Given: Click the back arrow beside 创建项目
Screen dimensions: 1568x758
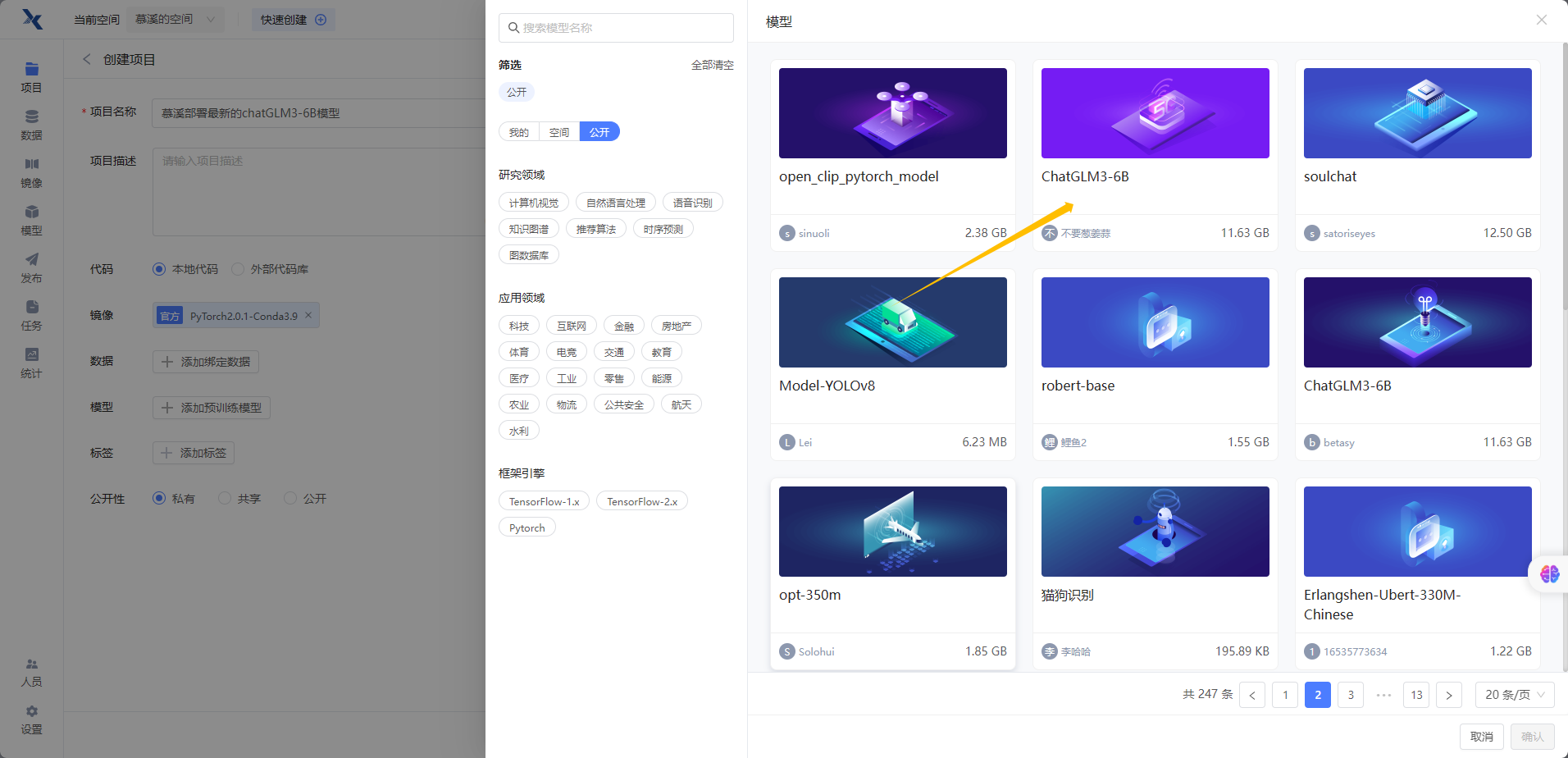Looking at the screenshot, I should point(87,59).
